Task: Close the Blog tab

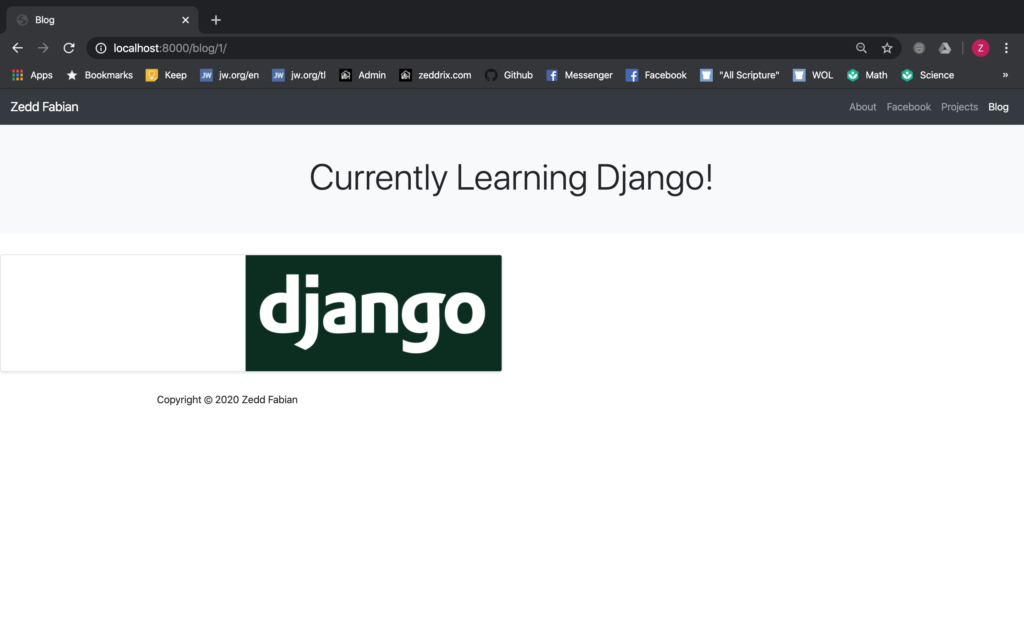Action: coord(185,20)
